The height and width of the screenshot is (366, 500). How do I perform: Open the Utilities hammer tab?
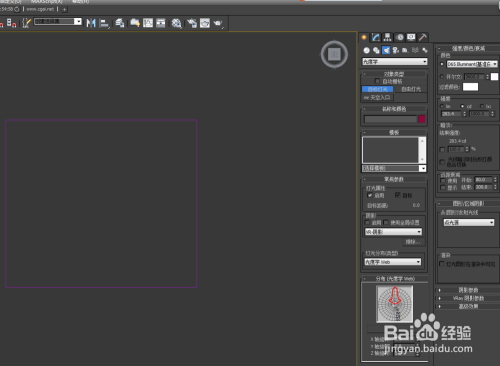click(x=423, y=37)
